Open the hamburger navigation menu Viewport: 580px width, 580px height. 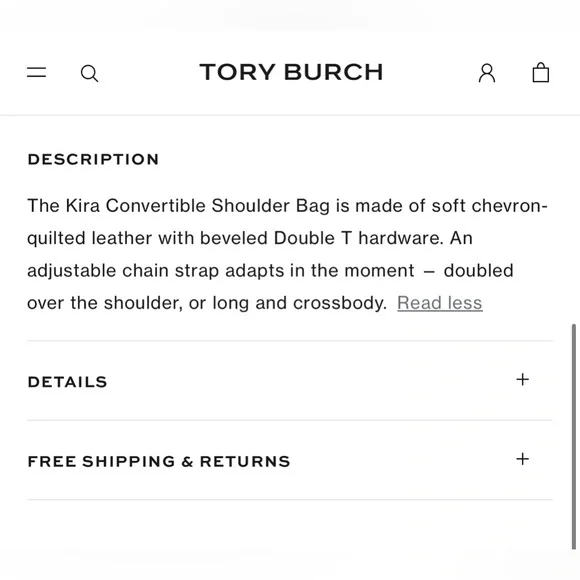coord(36,72)
